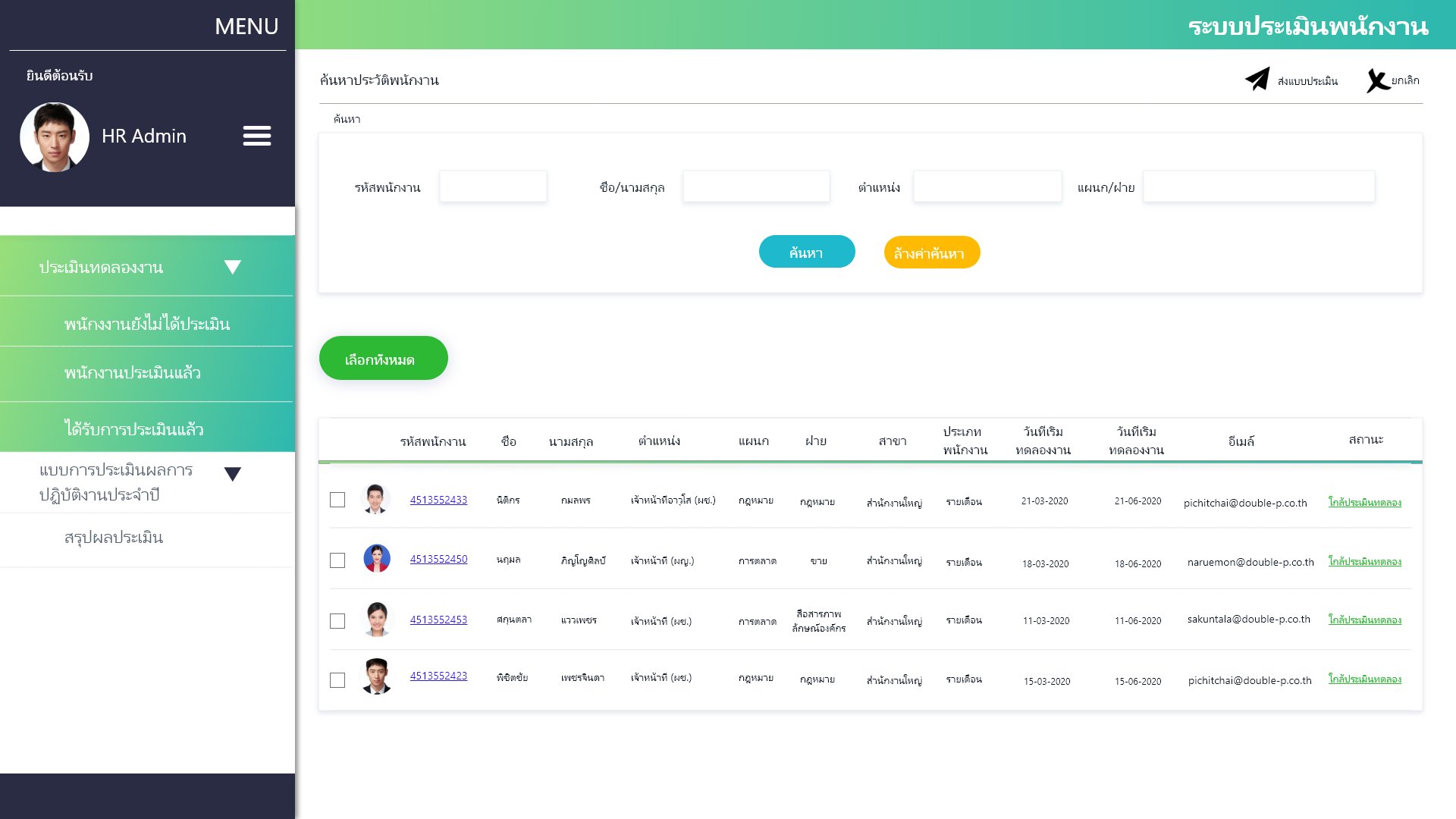Open the hamburger menu beside HR Admin
Screen dimensions: 1456x819
click(257, 136)
